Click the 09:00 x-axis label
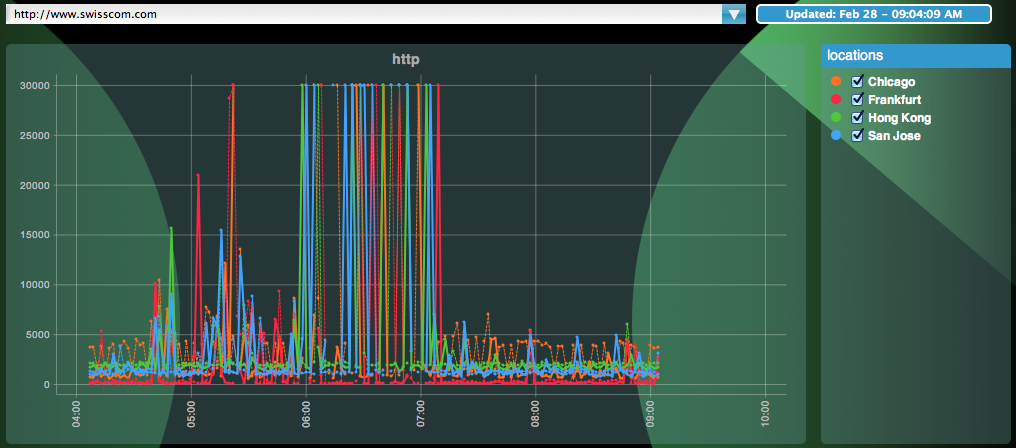 pyautogui.click(x=651, y=415)
